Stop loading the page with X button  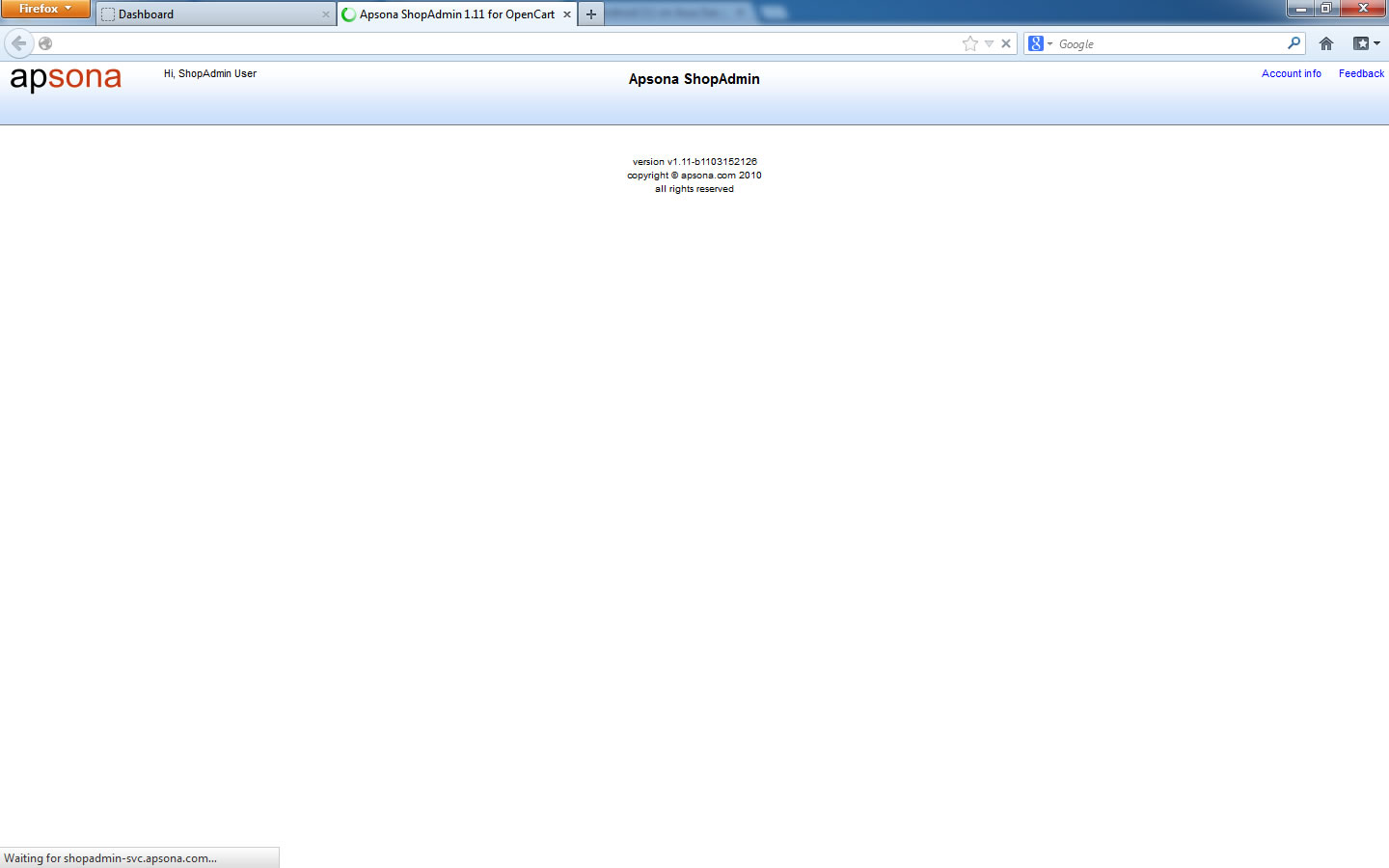[x=1006, y=43]
